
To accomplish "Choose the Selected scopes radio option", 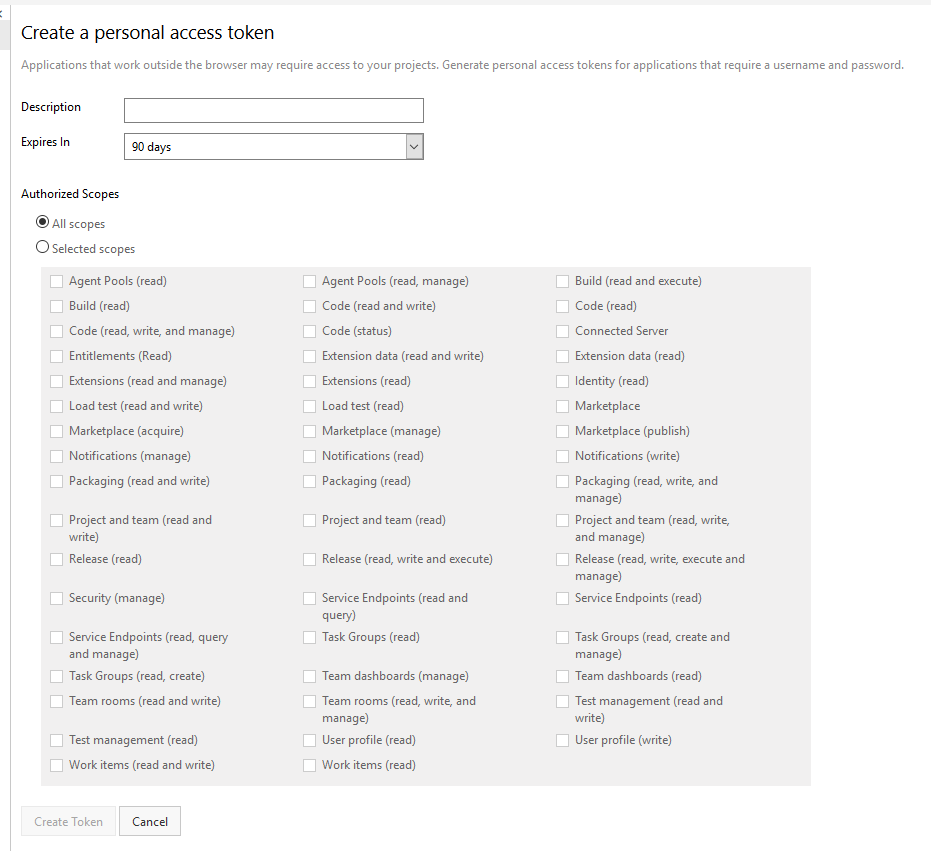I will pos(43,248).
